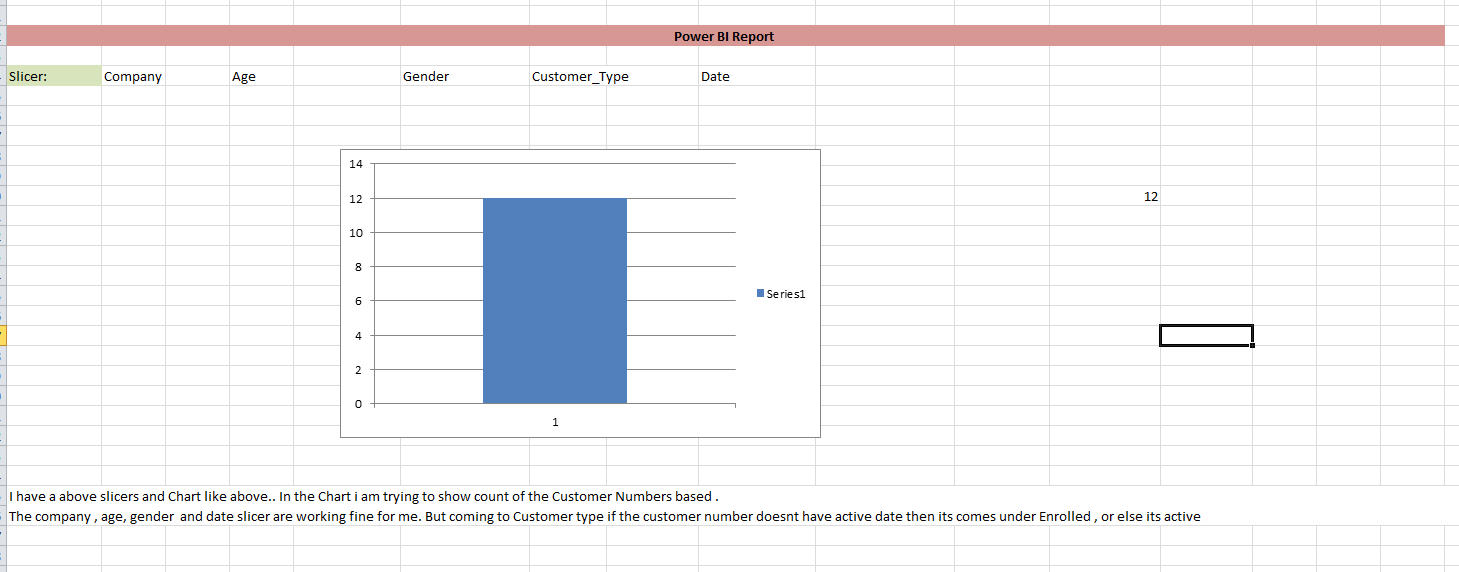
Task: Select the blue bar in the chart
Action: click(555, 301)
